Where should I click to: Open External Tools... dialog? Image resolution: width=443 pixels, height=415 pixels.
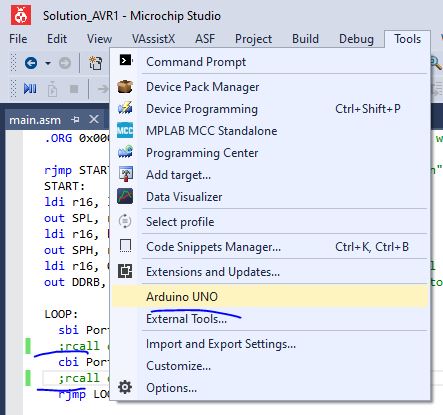pyautogui.click(x=270, y=319)
